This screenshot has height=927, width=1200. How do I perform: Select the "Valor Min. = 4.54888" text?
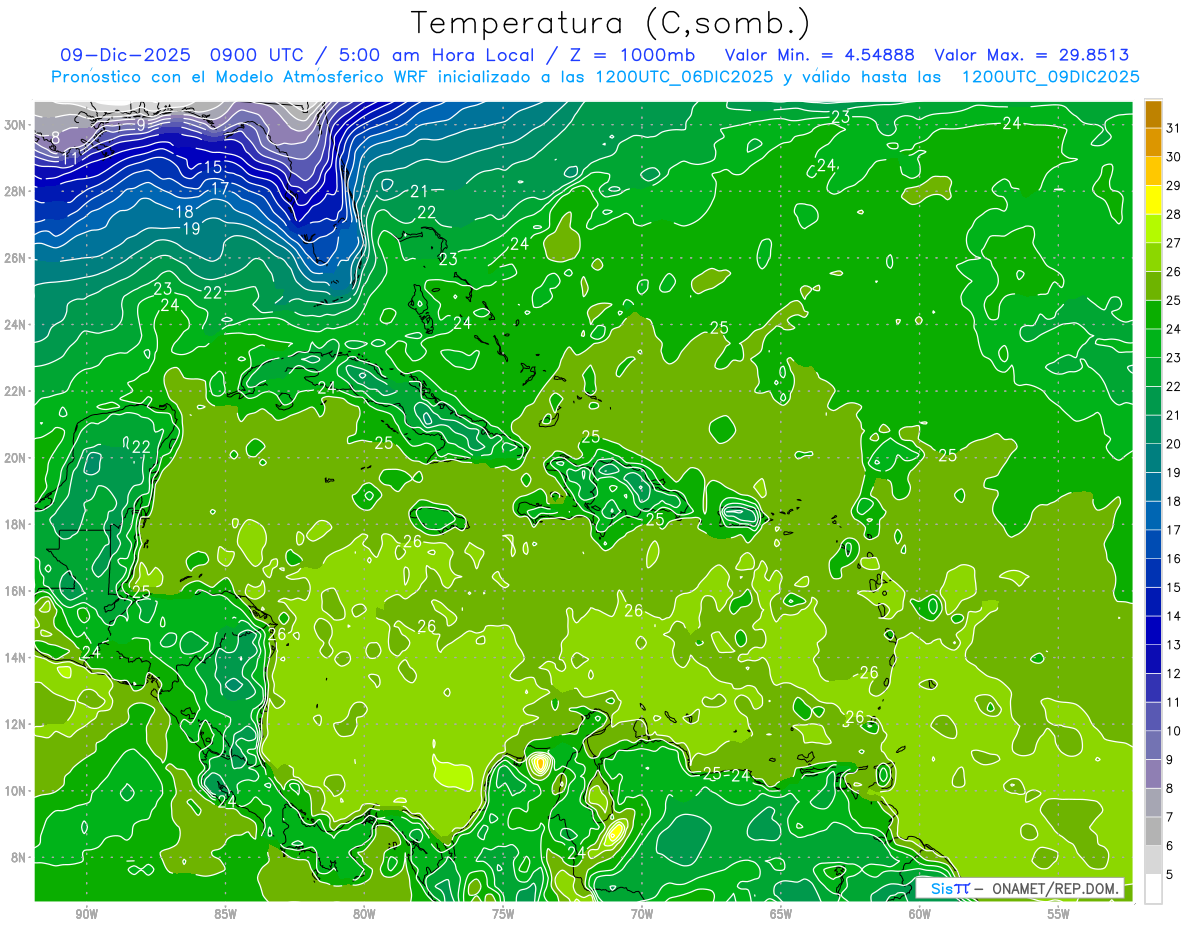[819, 55]
